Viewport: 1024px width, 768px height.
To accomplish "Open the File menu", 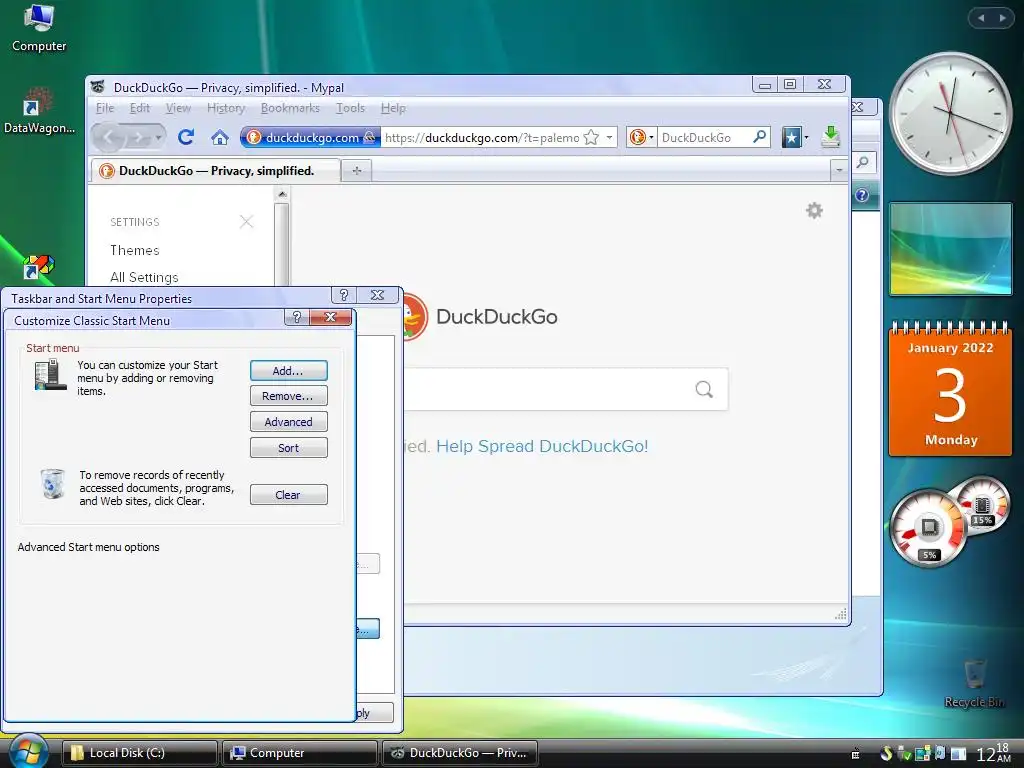I will (104, 108).
